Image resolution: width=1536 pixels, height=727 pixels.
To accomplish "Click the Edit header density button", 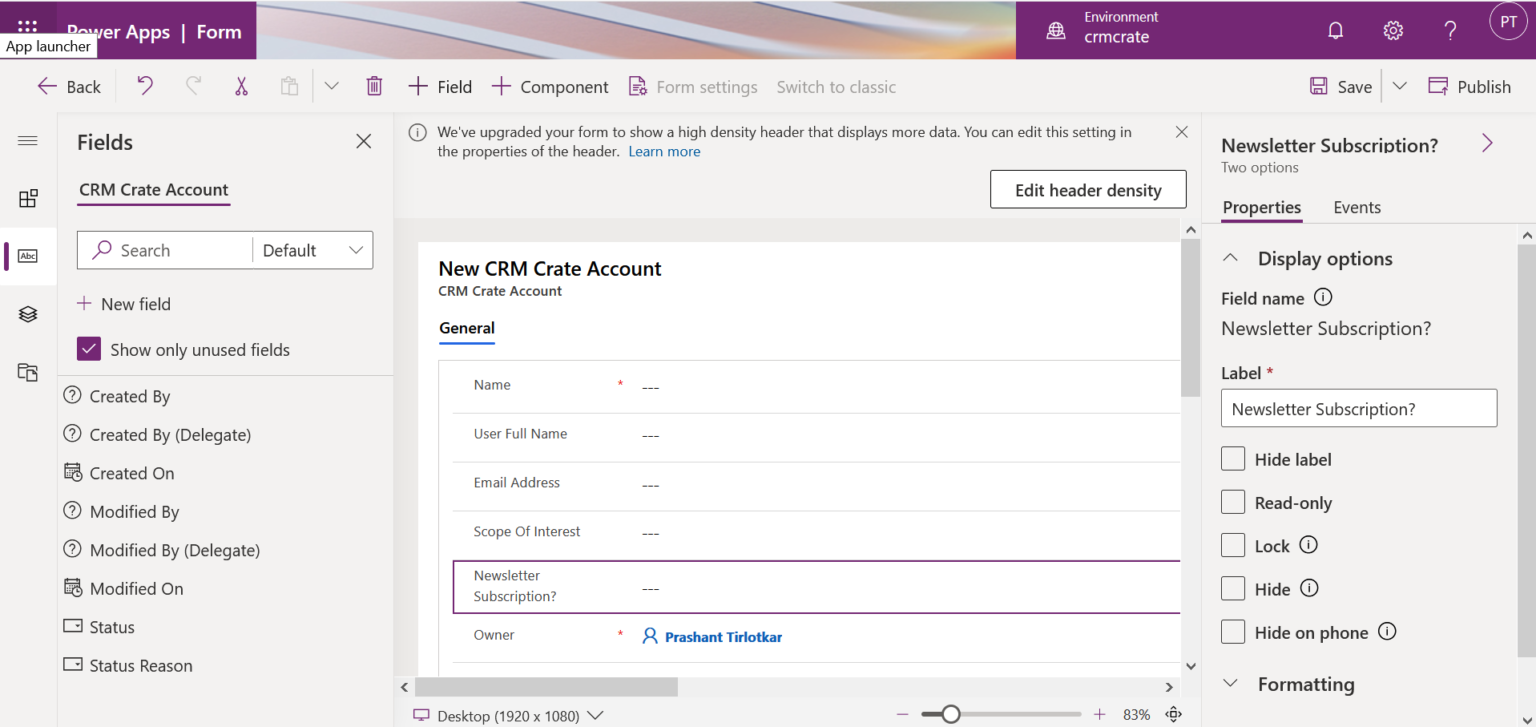I will tap(1088, 189).
